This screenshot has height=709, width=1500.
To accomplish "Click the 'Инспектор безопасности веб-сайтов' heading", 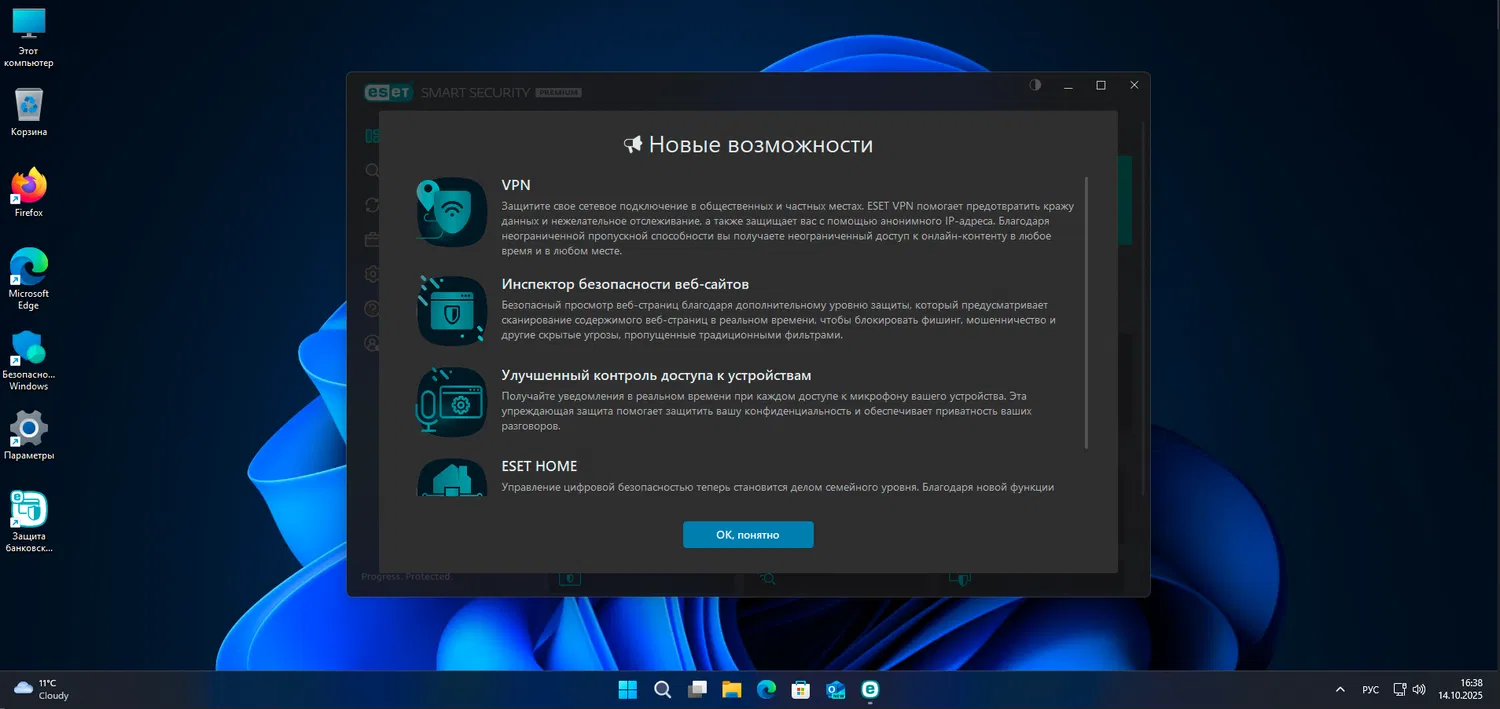I will pos(625,284).
